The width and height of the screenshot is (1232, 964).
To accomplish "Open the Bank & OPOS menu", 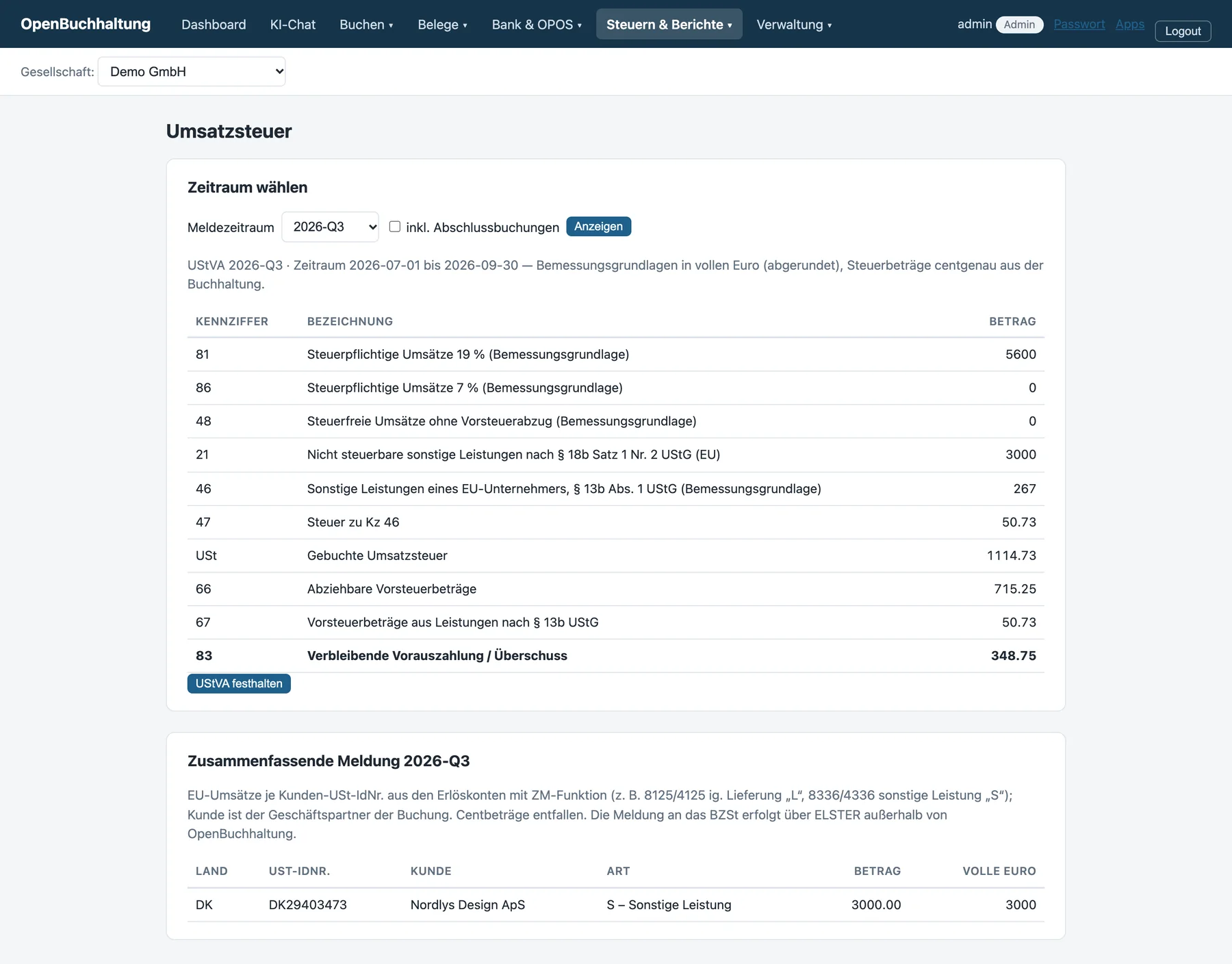I will pyautogui.click(x=537, y=25).
